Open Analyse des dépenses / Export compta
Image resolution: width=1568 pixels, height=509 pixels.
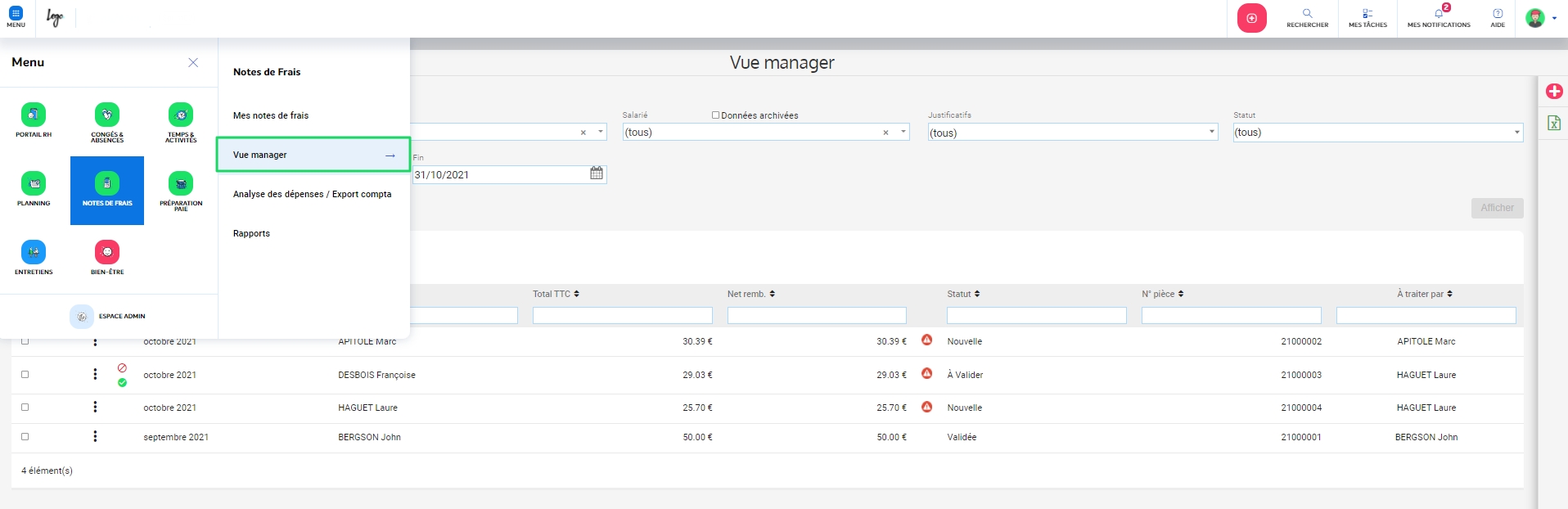[312, 194]
